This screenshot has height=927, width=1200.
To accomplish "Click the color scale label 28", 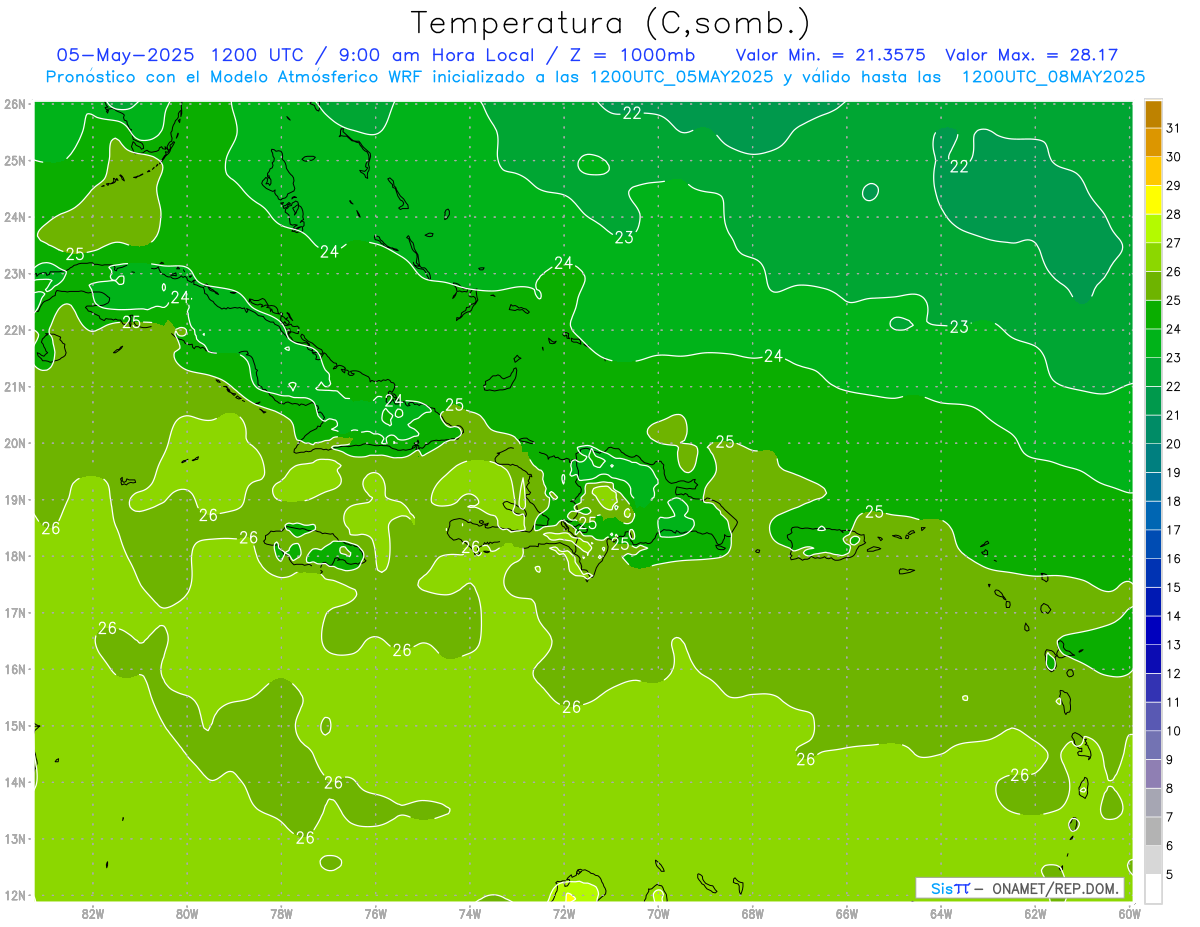I will [1173, 214].
